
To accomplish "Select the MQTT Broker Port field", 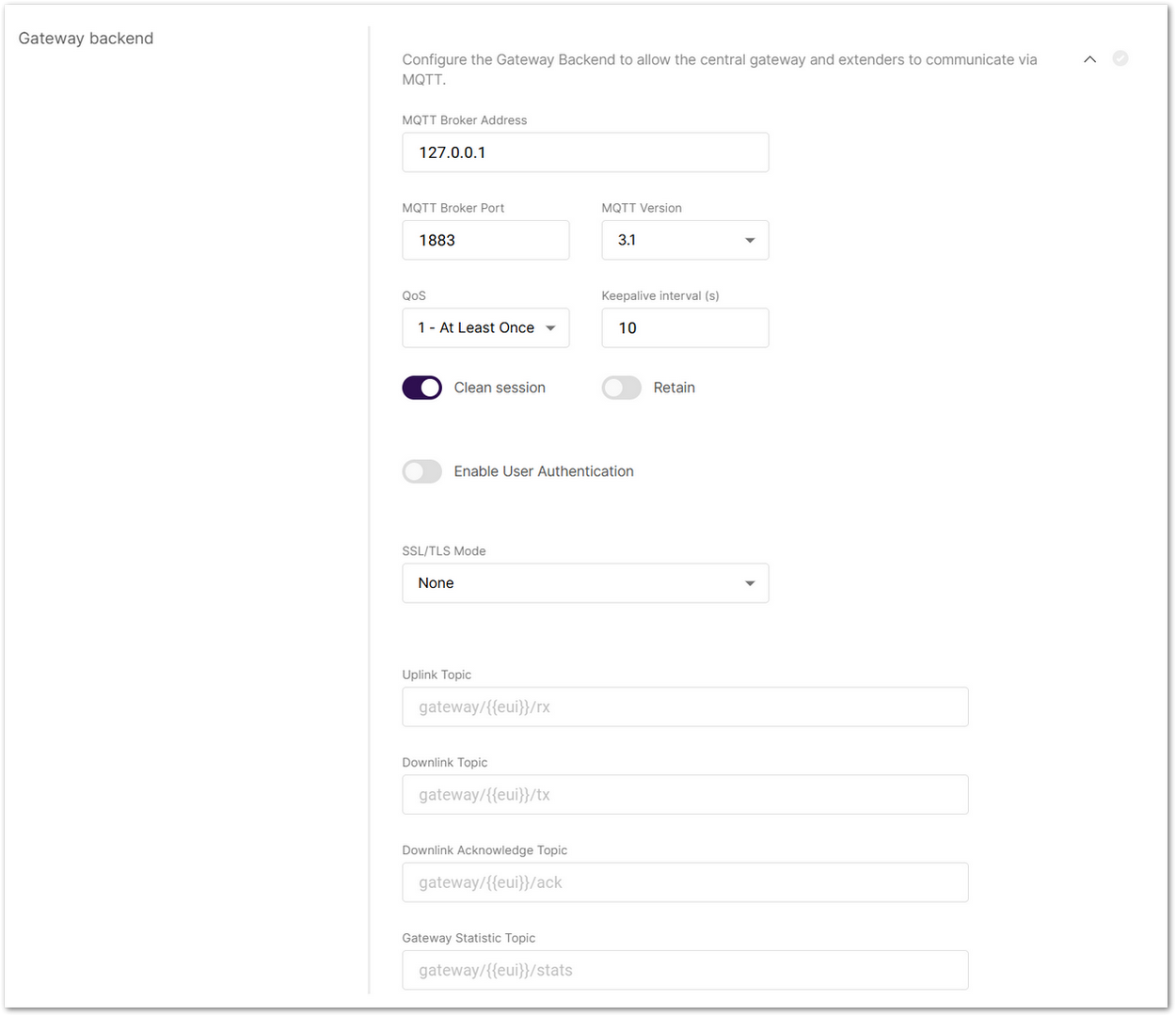I will 485,240.
